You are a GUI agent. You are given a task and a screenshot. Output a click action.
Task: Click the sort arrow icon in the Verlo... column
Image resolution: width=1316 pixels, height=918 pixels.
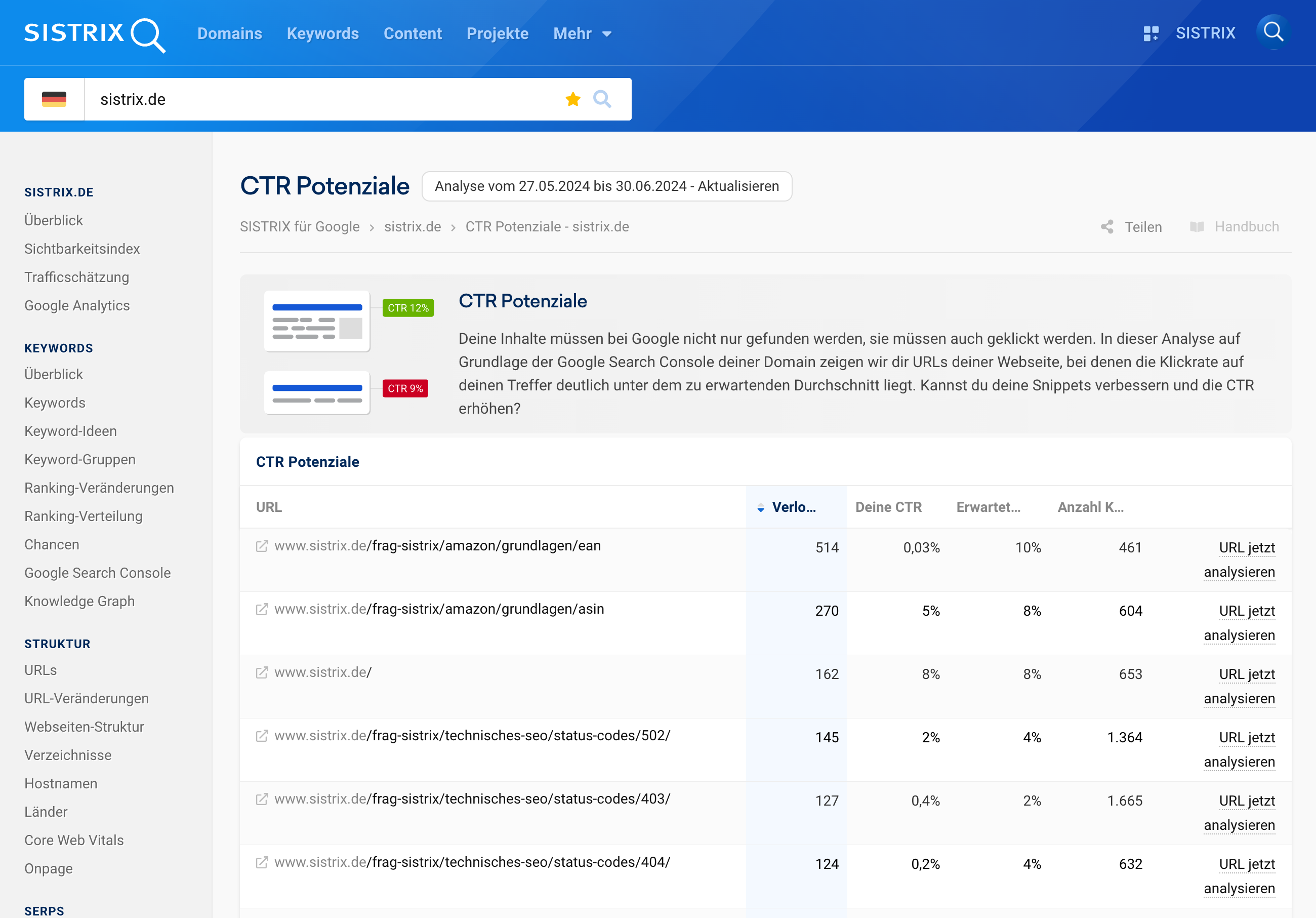[761, 507]
